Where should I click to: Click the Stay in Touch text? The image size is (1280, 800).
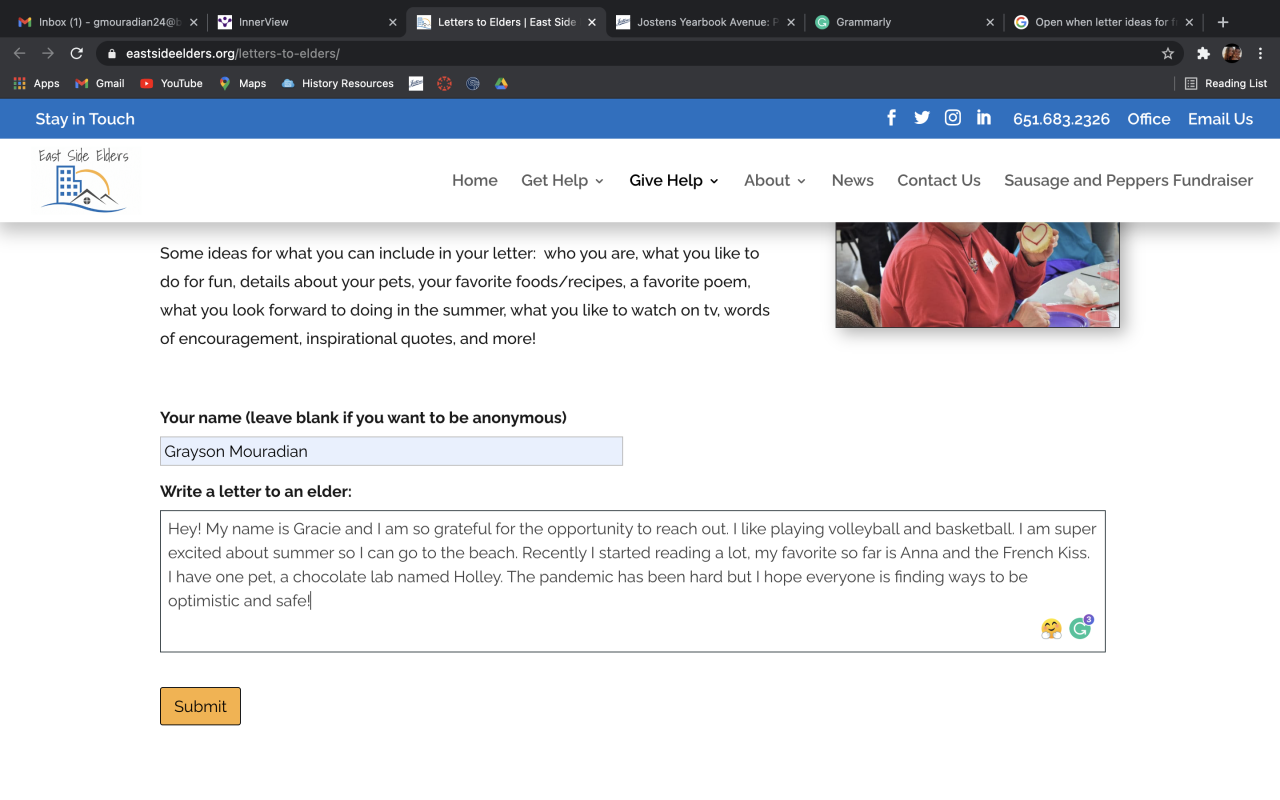click(x=85, y=119)
